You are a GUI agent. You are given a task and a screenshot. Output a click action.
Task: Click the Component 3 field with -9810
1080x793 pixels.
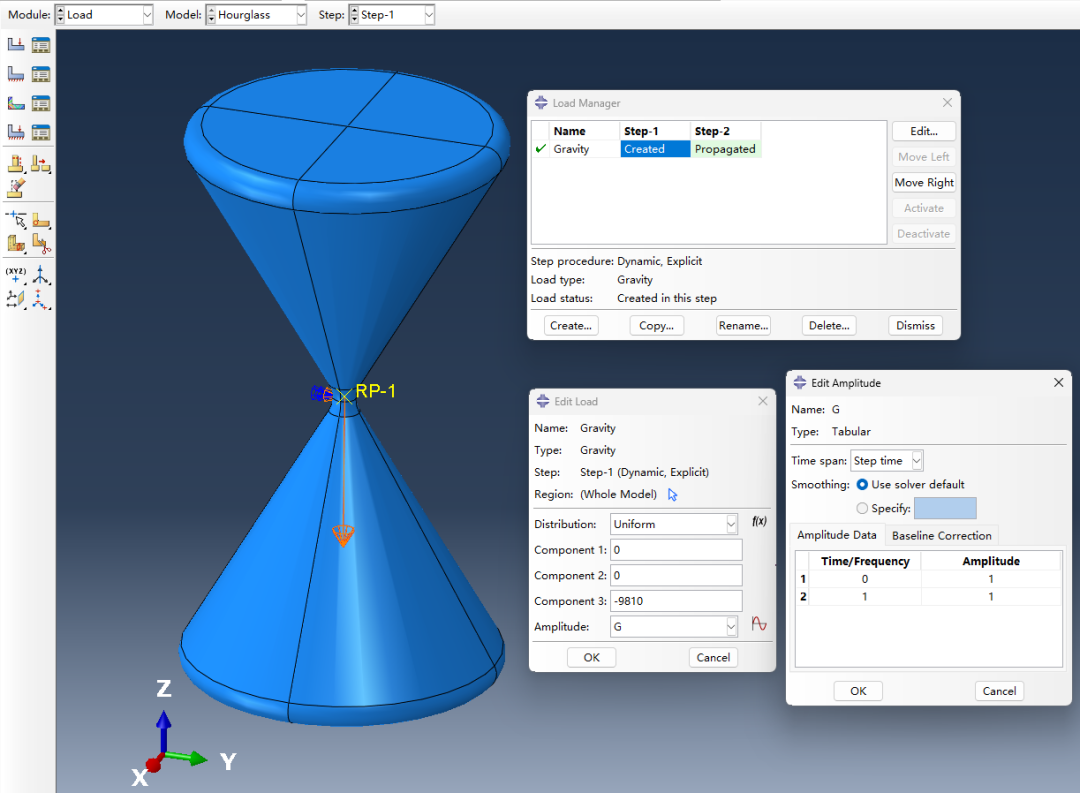click(676, 601)
